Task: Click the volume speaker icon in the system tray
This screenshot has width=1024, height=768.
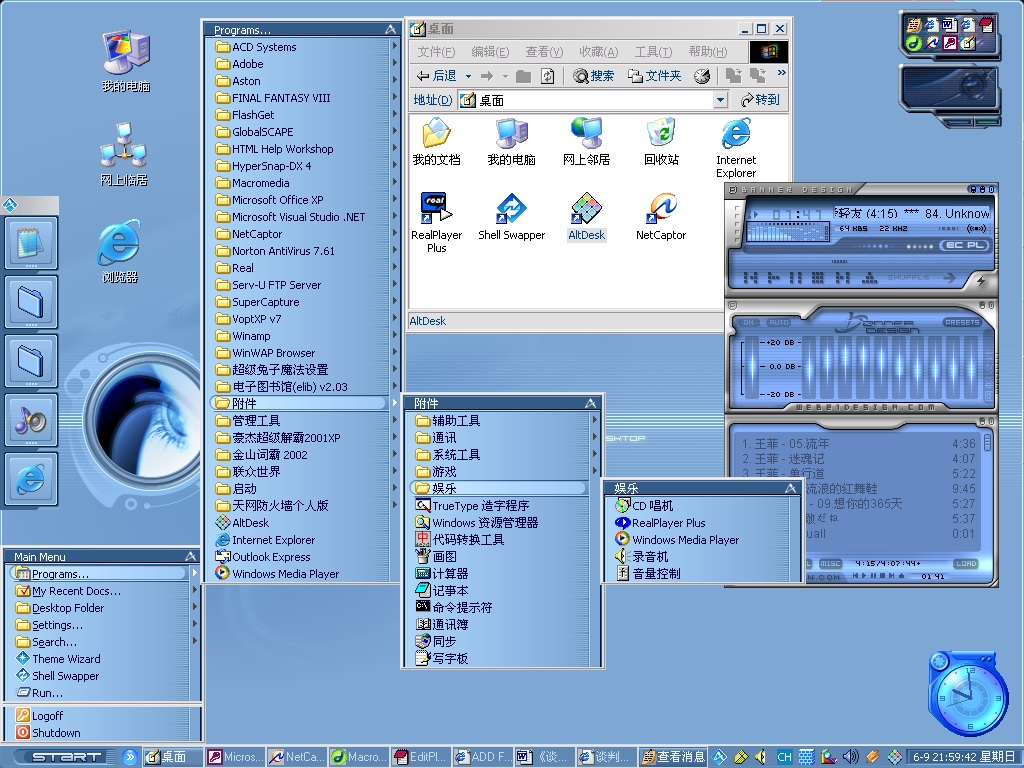Action: coord(850,757)
